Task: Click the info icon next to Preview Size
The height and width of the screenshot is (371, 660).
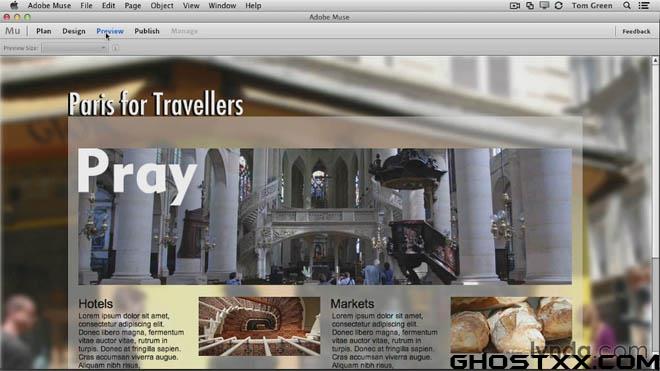Action: click(115, 48)
